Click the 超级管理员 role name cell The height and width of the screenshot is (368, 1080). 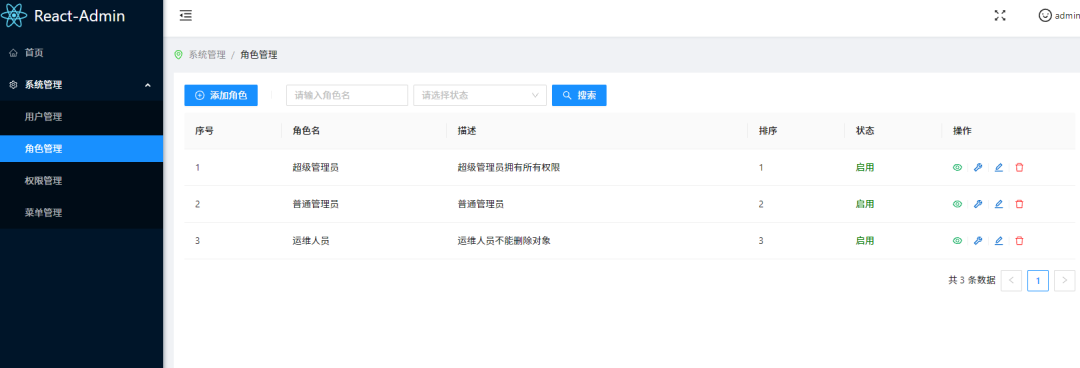(315, 167)
